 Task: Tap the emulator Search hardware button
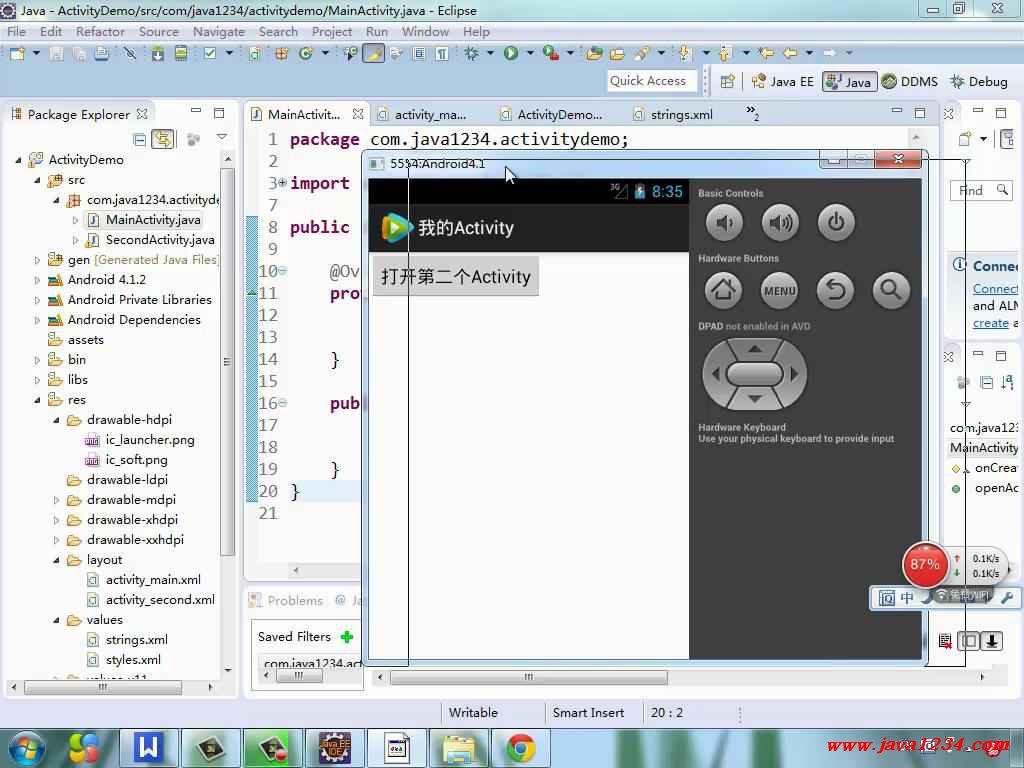(891, 290)
